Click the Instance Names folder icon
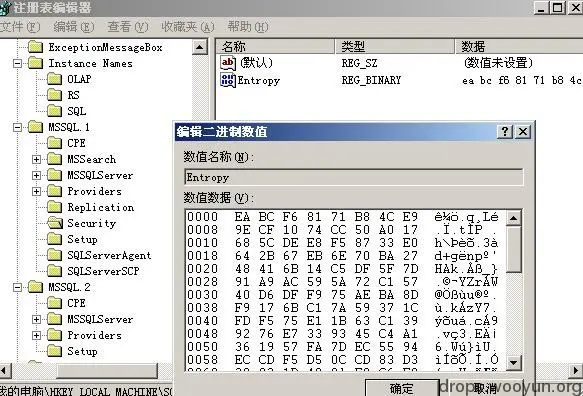The image size is (583, 396). 36,63
